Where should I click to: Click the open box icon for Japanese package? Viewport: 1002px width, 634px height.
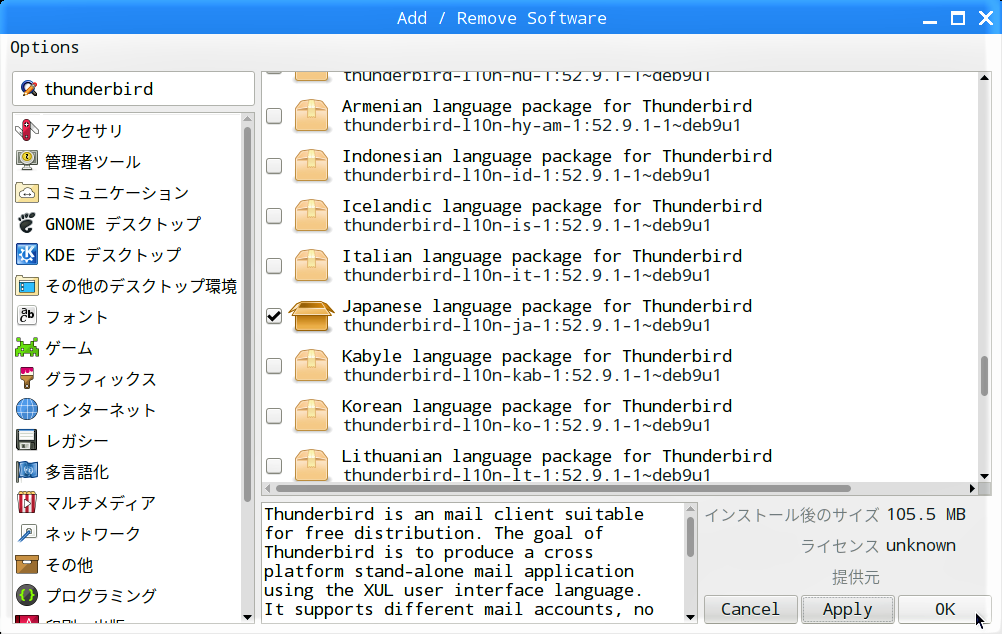(311, 316)
